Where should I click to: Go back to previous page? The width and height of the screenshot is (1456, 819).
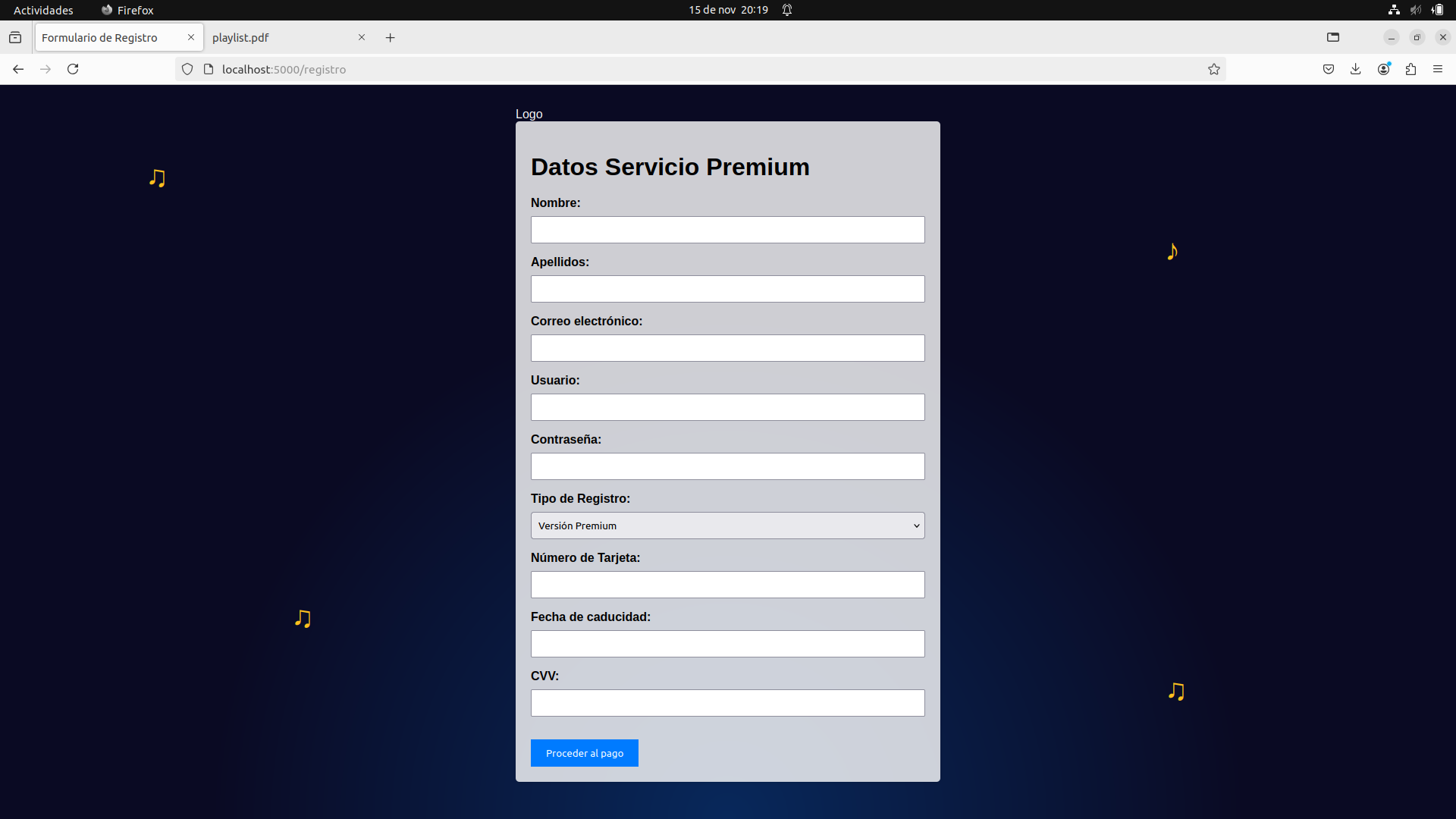click(x=18, y=69)
